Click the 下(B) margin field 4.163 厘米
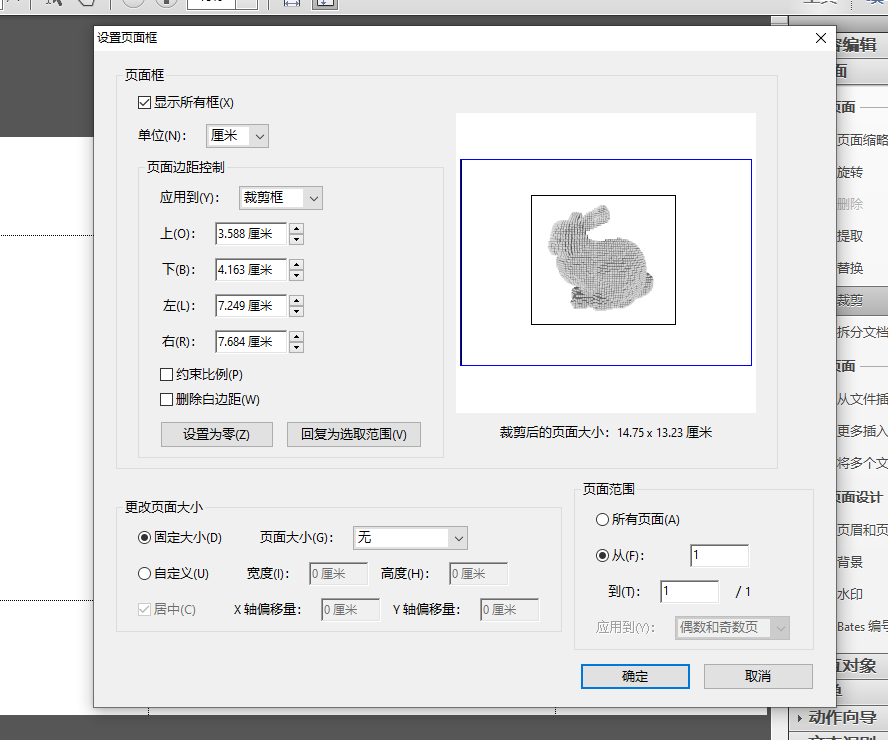The width and height of the screenshot is (888, 740). (251, 270)
